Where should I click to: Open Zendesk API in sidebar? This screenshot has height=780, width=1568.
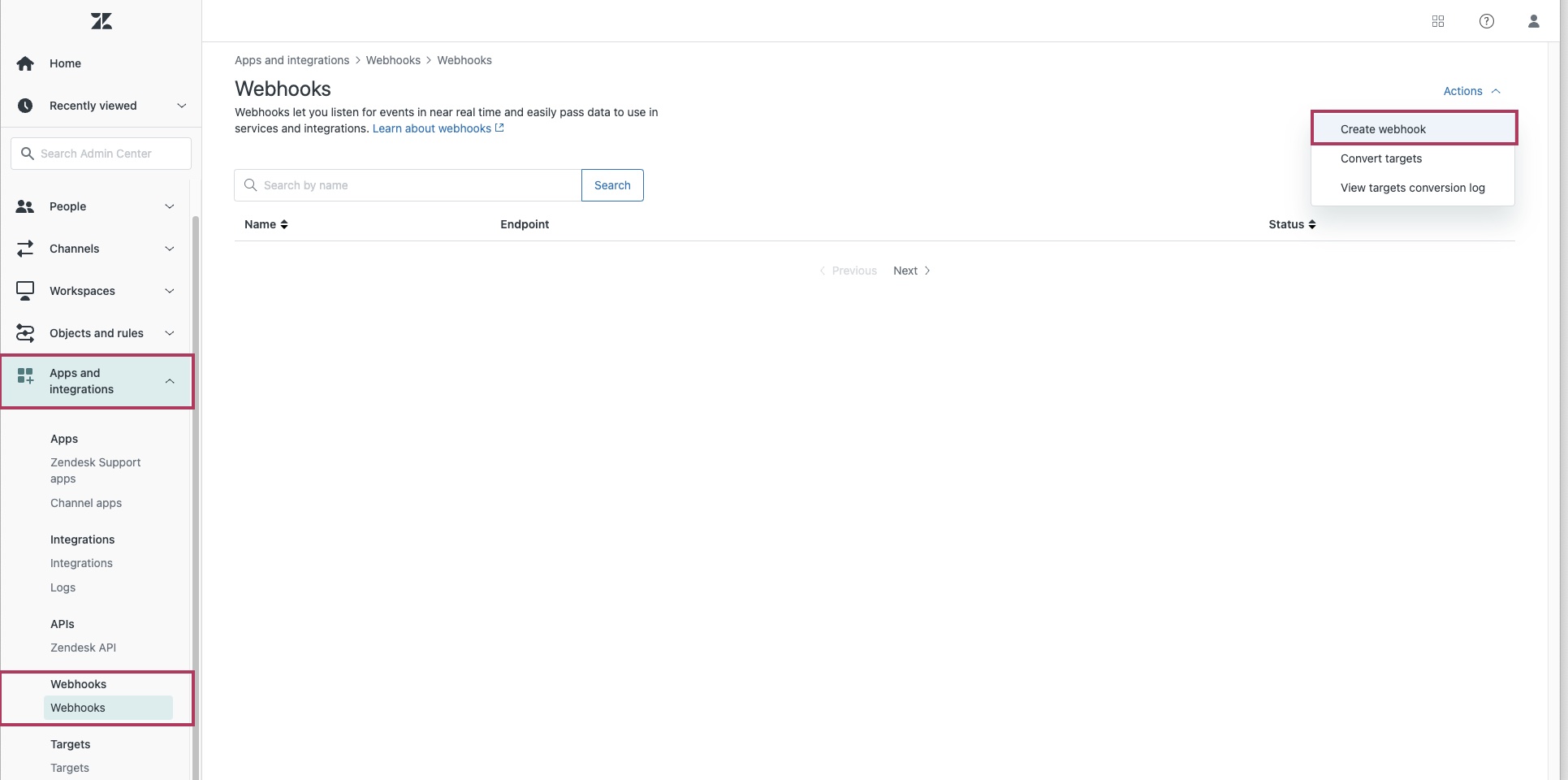[83, 648]
